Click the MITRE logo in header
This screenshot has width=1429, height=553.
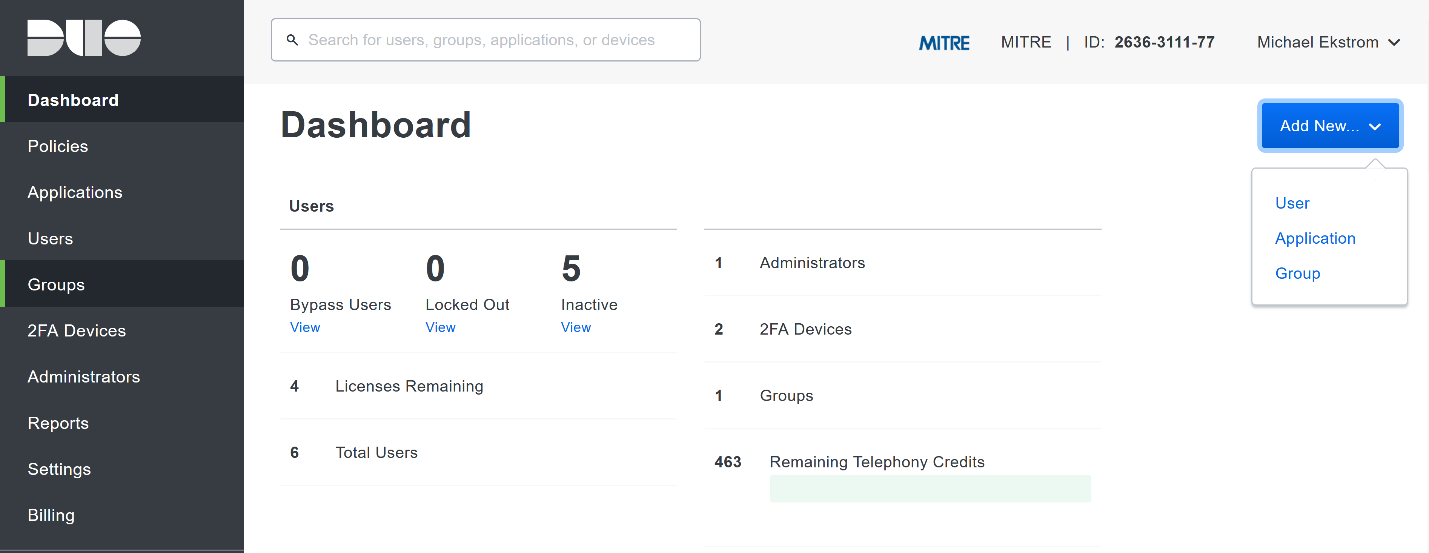point(944,43)
